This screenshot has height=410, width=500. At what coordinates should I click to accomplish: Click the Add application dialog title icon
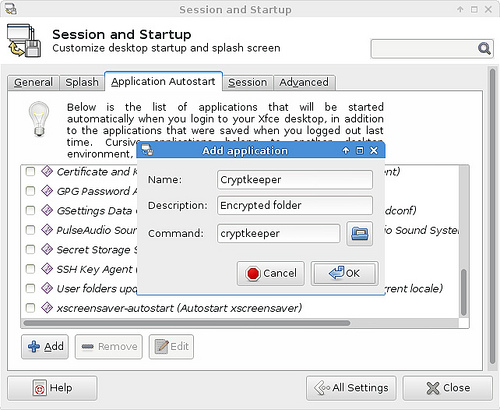(x=147, y=150)
